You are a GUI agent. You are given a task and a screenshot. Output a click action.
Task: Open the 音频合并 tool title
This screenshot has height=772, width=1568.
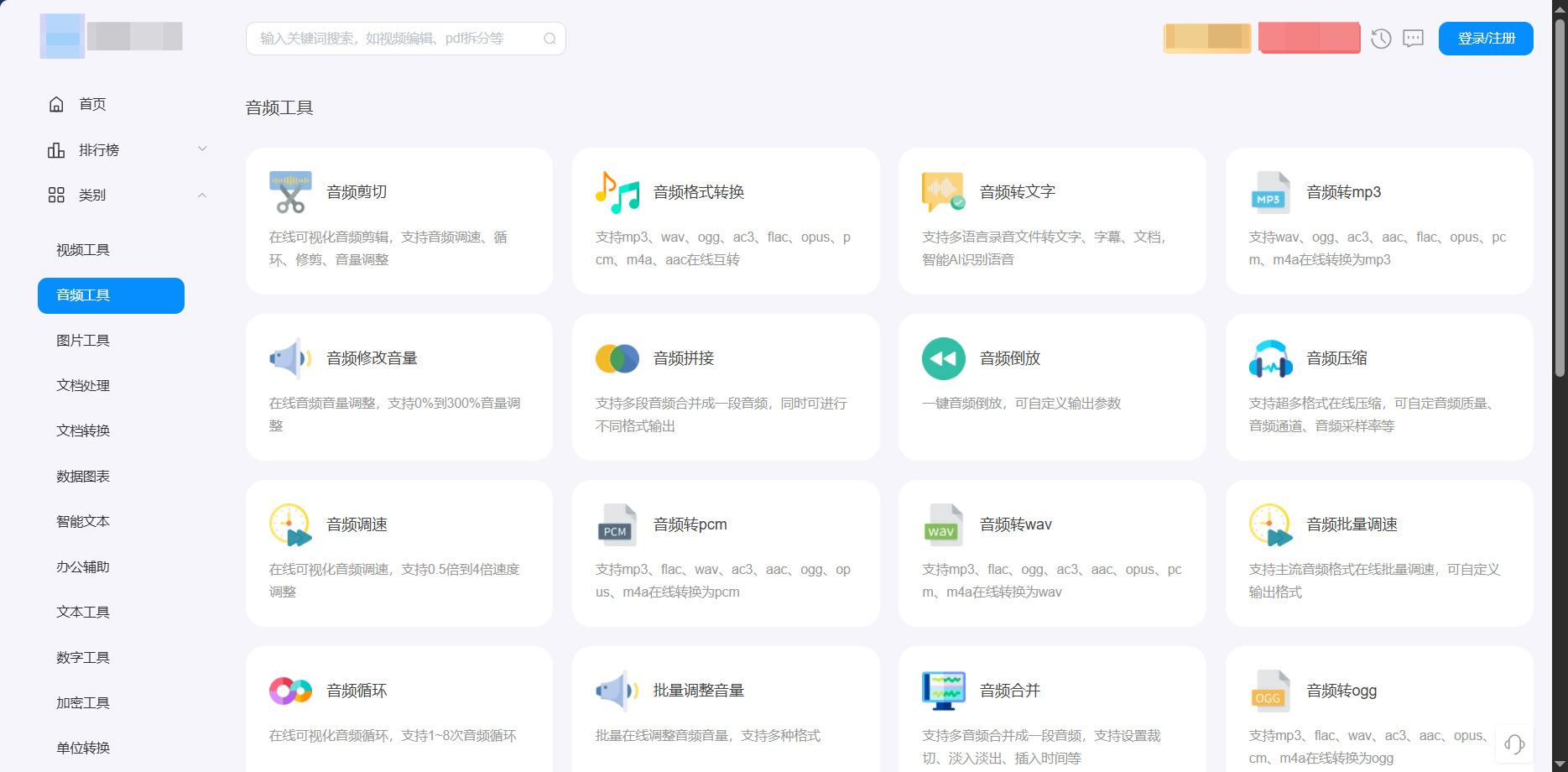tap(1010, 691)
